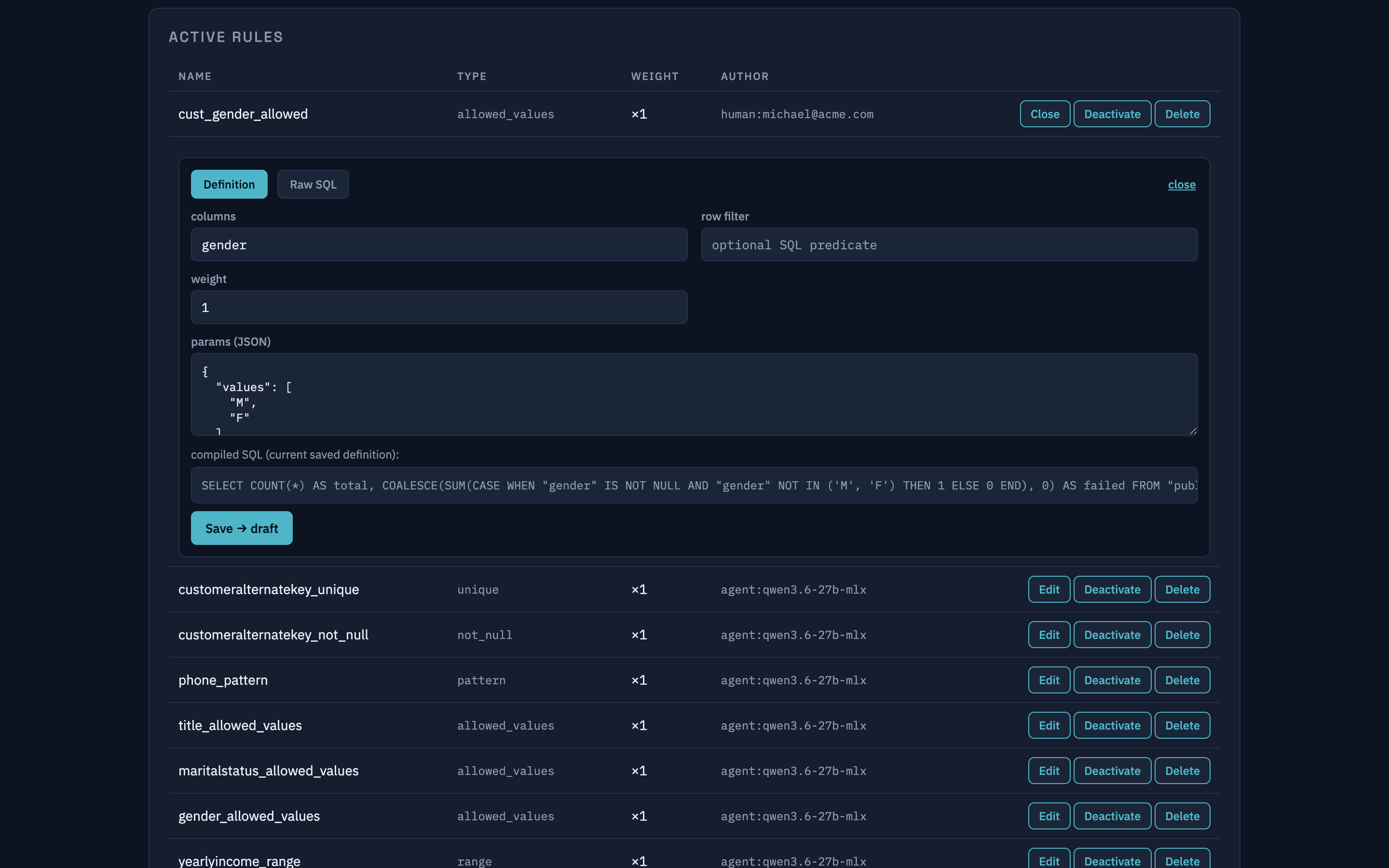Click the row filter SQL predicate field
This screenshot has height=868, width=1389.
point(949,244)
